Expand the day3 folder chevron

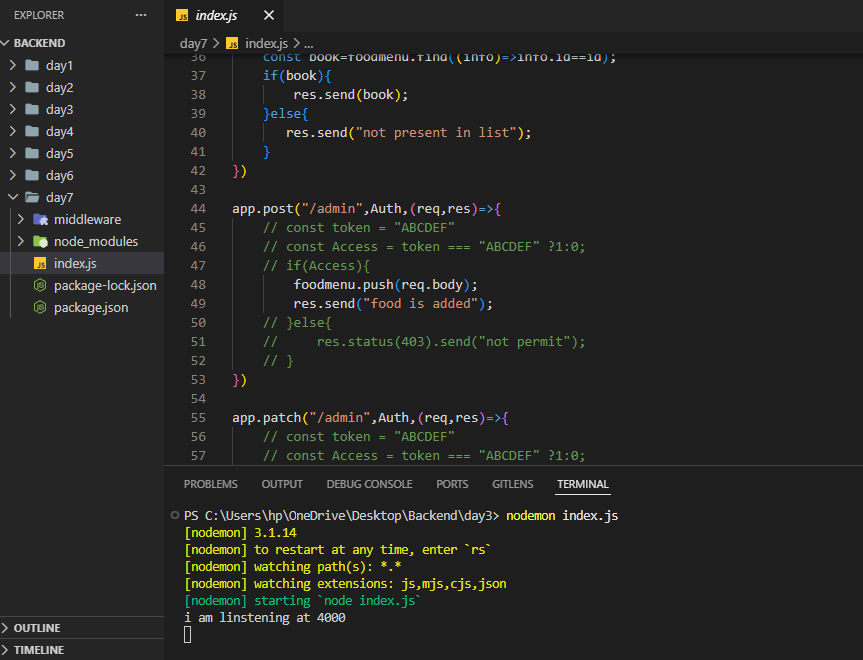tap(13, 109)
